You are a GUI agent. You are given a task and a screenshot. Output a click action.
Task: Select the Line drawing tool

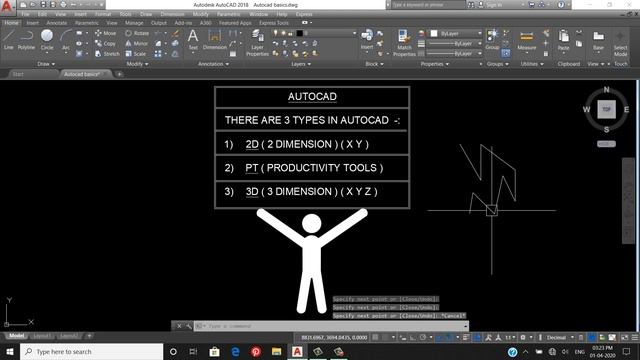[9, 40]
